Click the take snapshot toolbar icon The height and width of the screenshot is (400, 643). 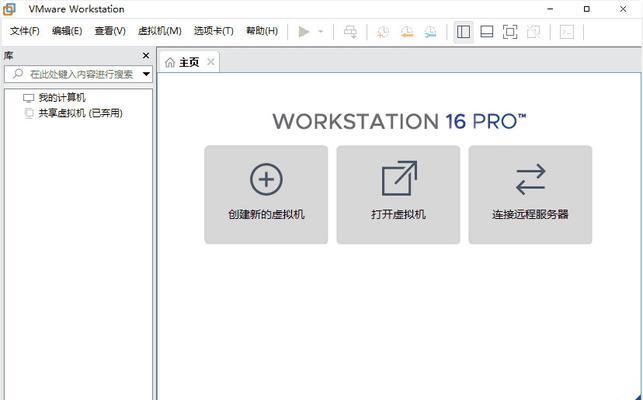click(383, 32)
